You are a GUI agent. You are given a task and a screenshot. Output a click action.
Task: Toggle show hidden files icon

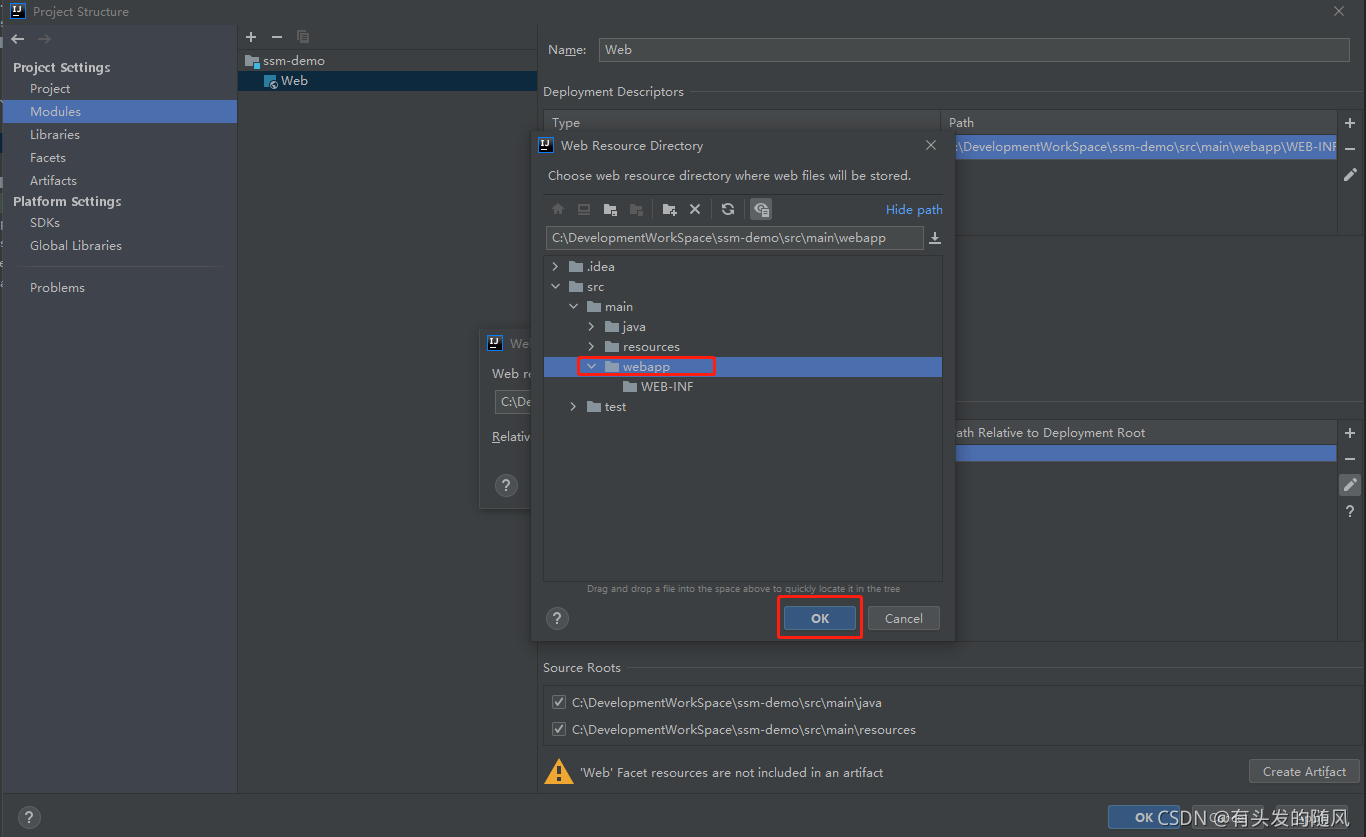[x=761, y=209]
